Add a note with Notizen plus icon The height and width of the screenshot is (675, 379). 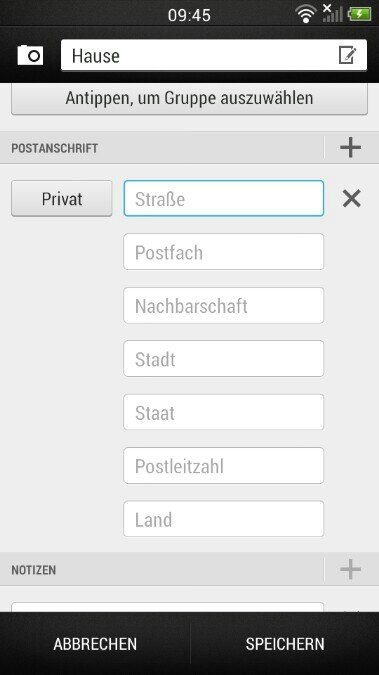coord(351,569)
